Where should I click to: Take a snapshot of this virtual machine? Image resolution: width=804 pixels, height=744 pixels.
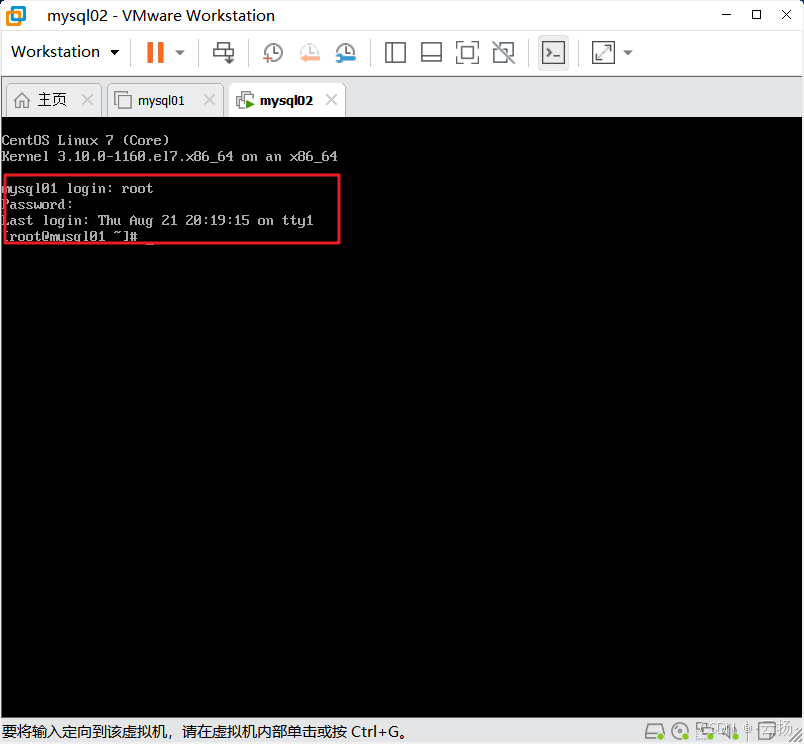point(272,53)
